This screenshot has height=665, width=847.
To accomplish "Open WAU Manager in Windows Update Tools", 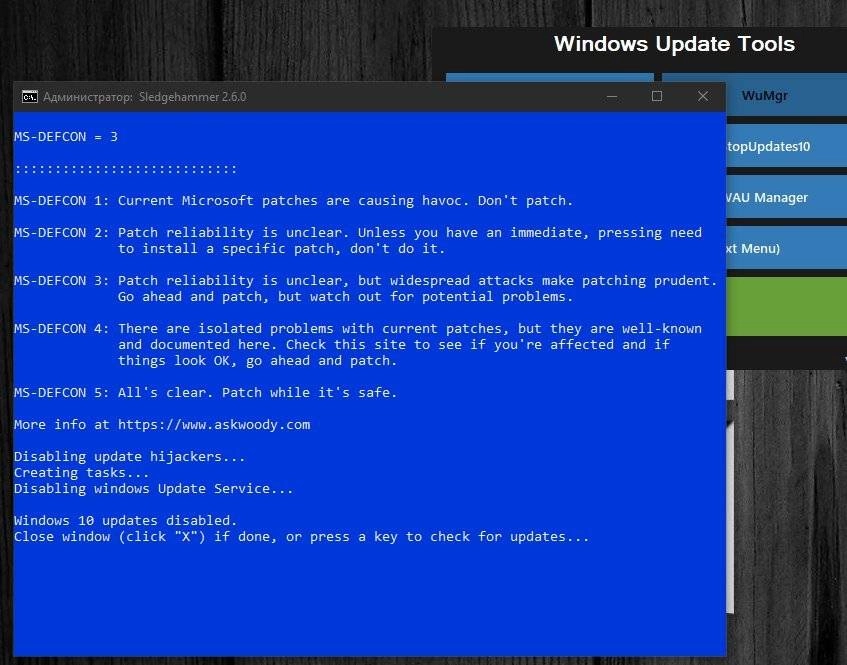I will click(x=786, y=197).
